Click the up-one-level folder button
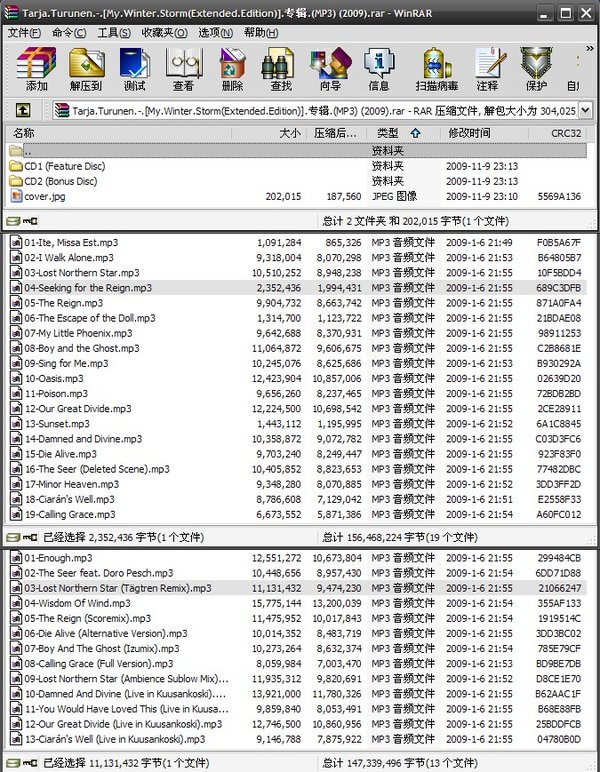600x772 pixels. [23, 110]
